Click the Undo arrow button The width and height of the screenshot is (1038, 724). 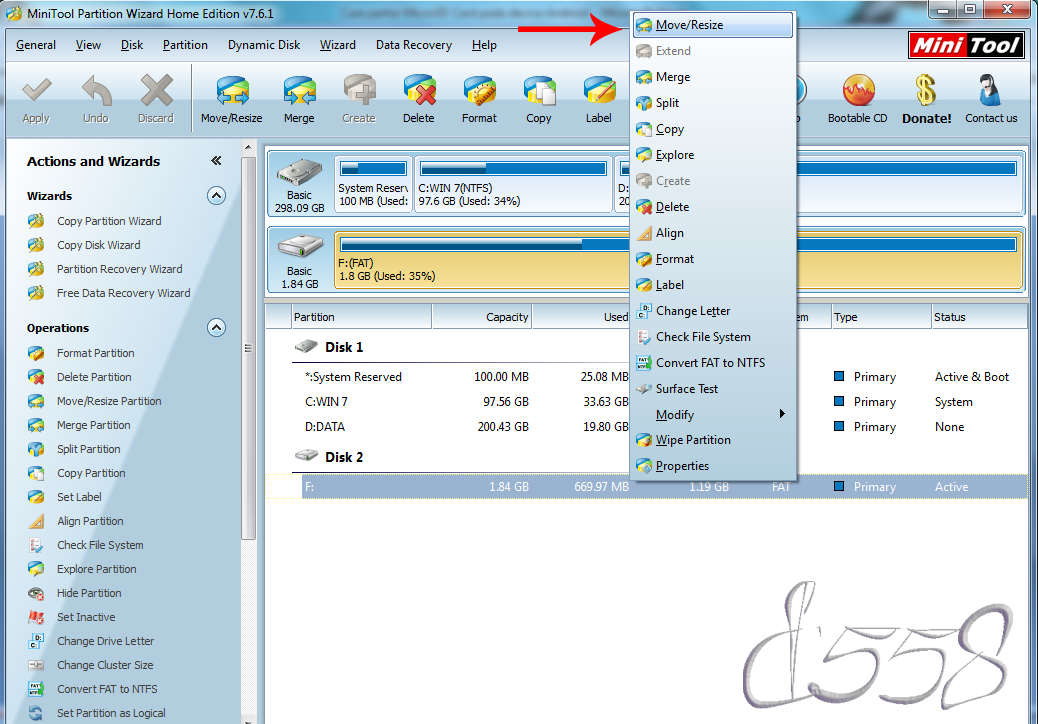96,99
